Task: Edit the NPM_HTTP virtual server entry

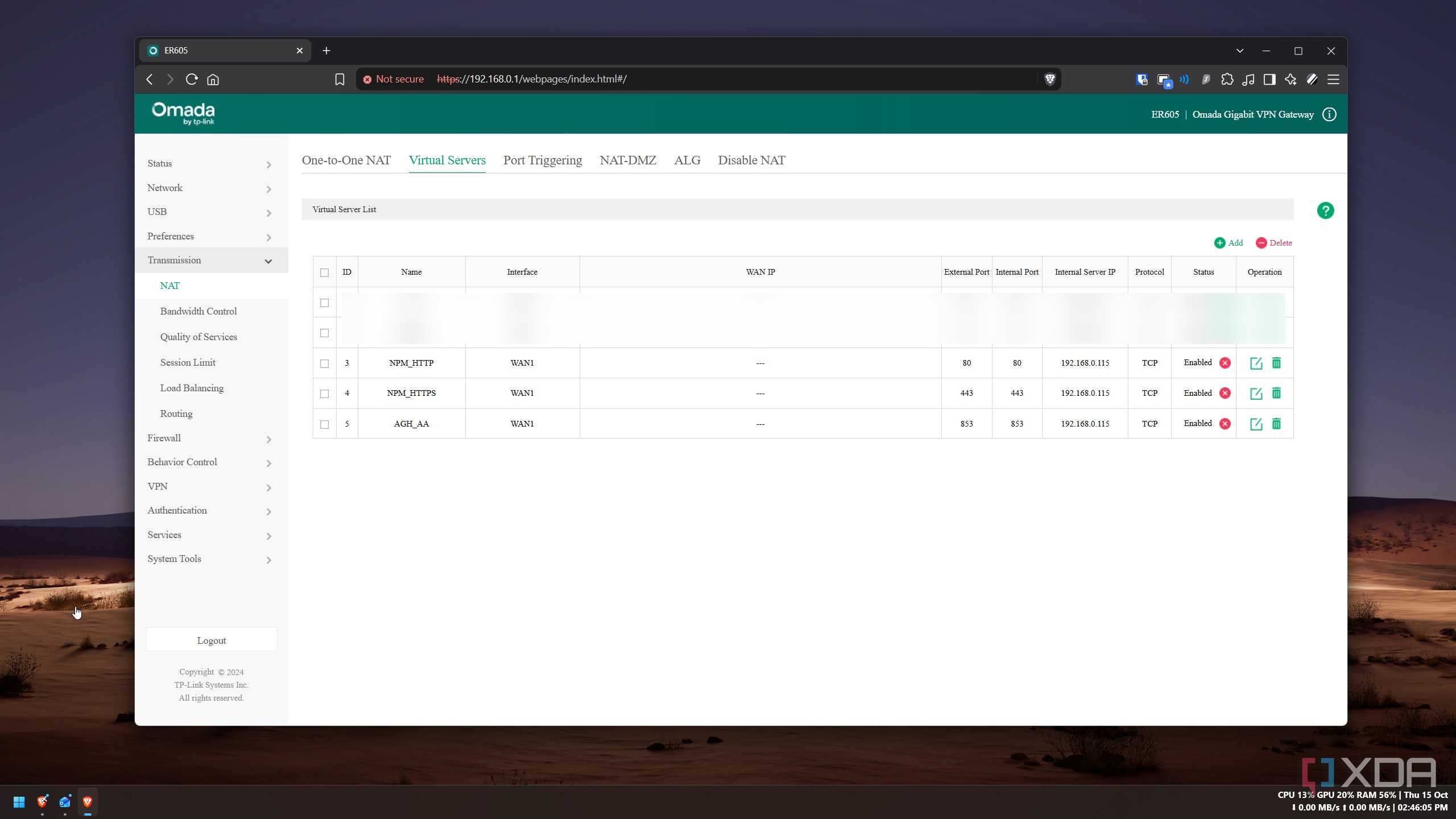Action: click(x=1256, y=363)
